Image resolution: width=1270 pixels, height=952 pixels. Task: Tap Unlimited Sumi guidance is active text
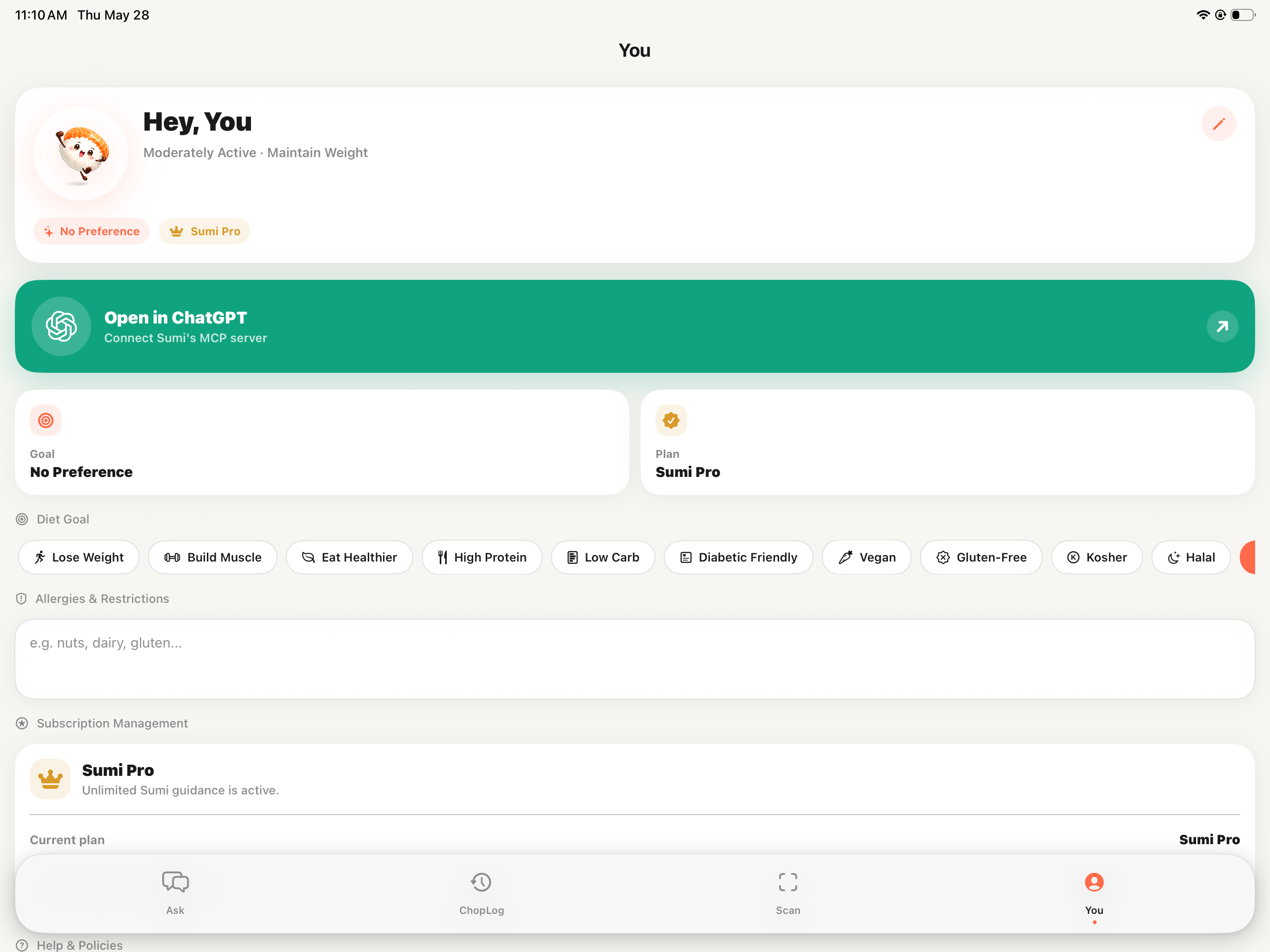coord(180,790)
